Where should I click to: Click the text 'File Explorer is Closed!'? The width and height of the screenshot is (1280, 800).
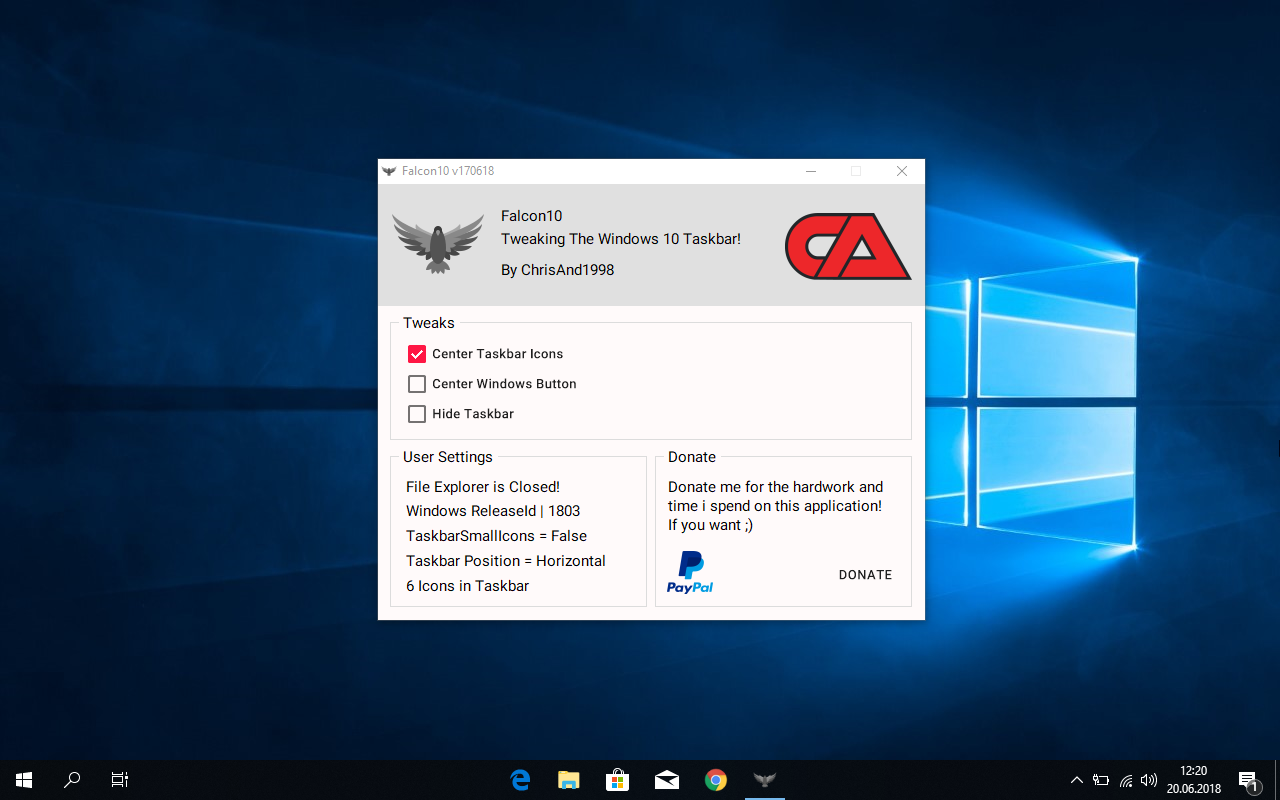click(483, 487)
